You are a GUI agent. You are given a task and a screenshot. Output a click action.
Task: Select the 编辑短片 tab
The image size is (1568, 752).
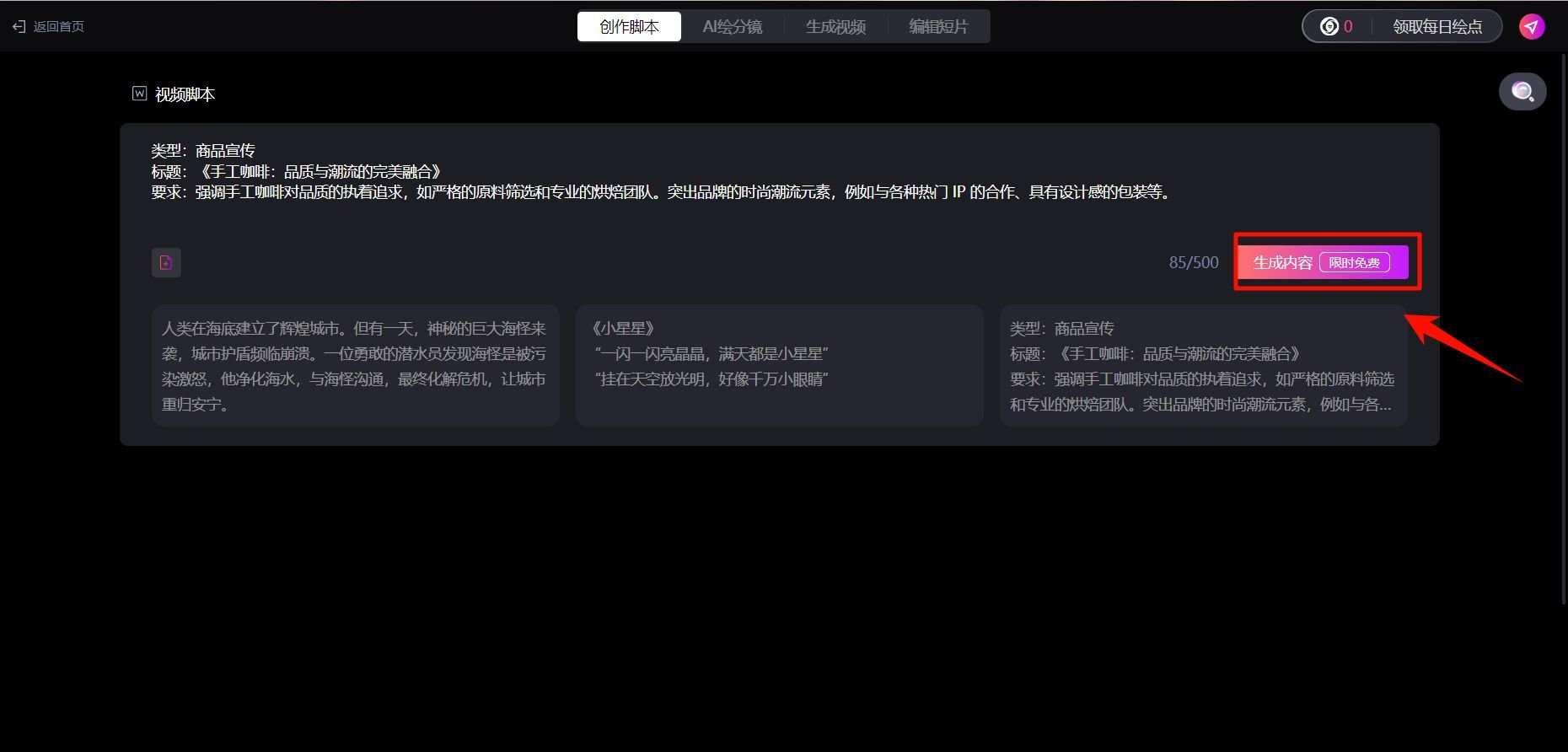click(938, 27)
